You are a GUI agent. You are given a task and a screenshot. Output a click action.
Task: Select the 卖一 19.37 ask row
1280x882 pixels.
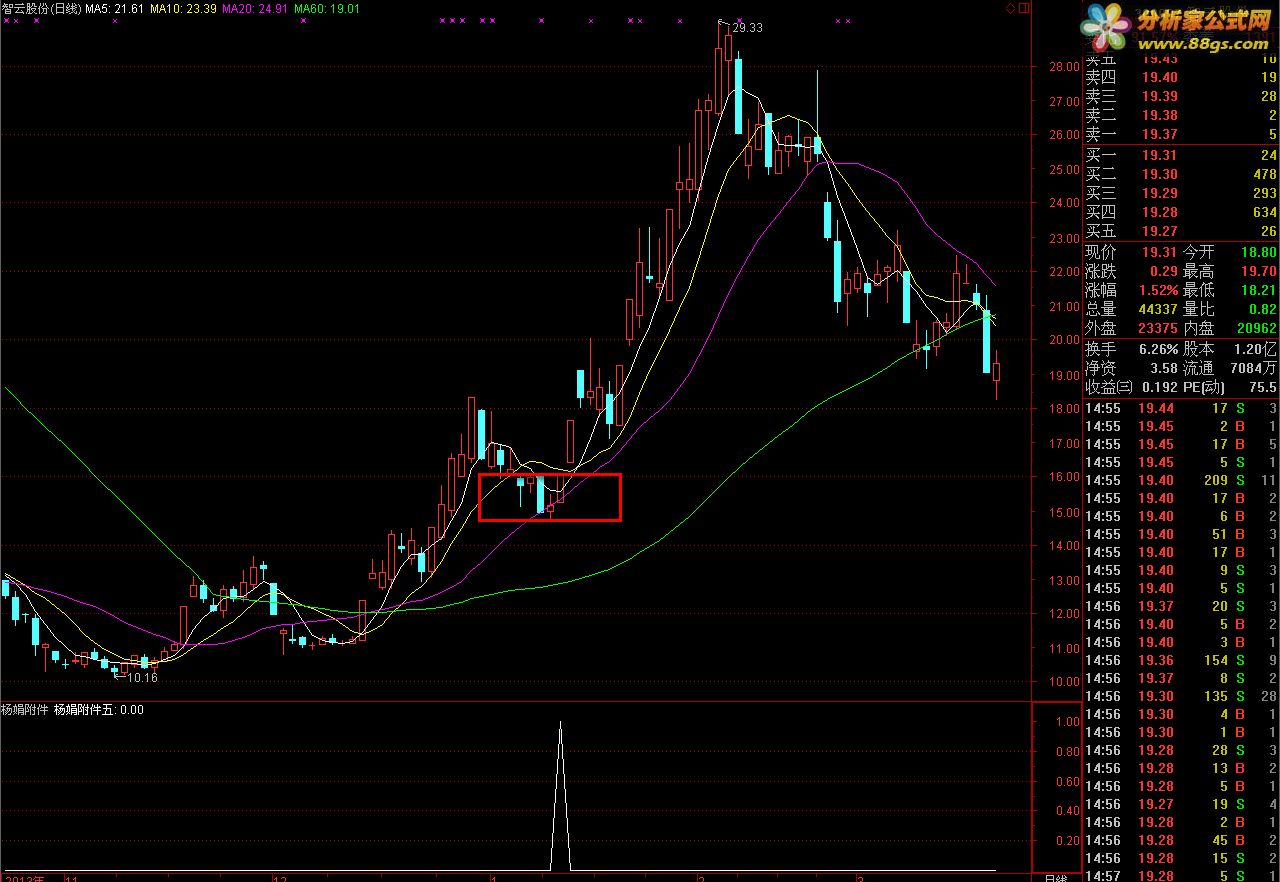(x=1181, y=134)
